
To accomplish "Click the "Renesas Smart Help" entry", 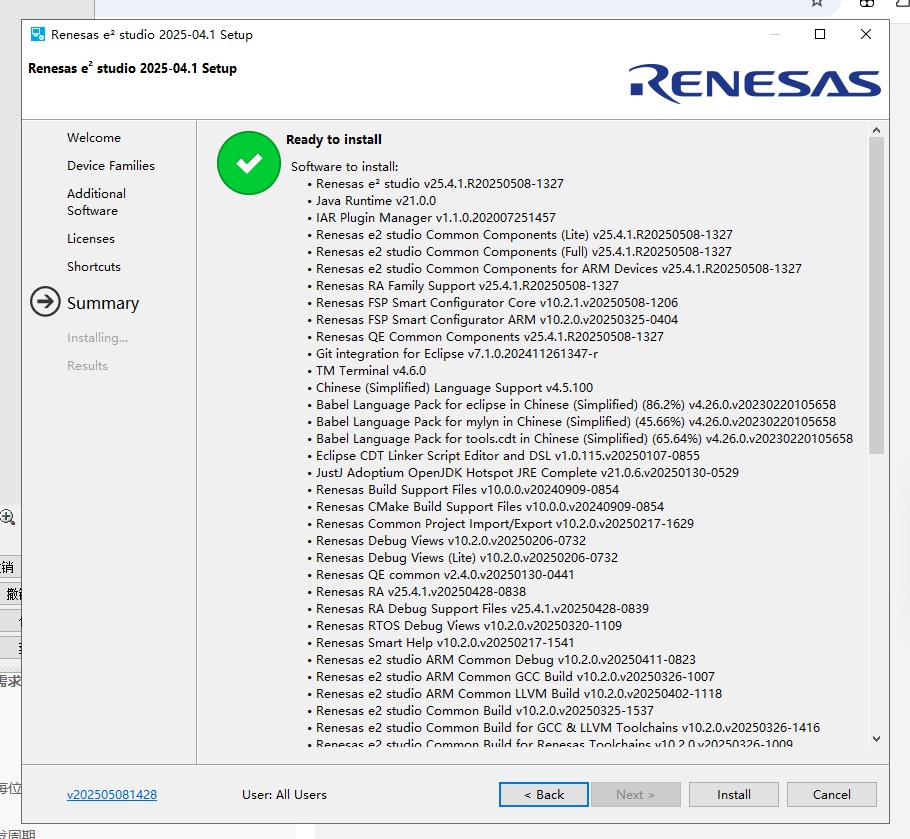I will (445, 642).
